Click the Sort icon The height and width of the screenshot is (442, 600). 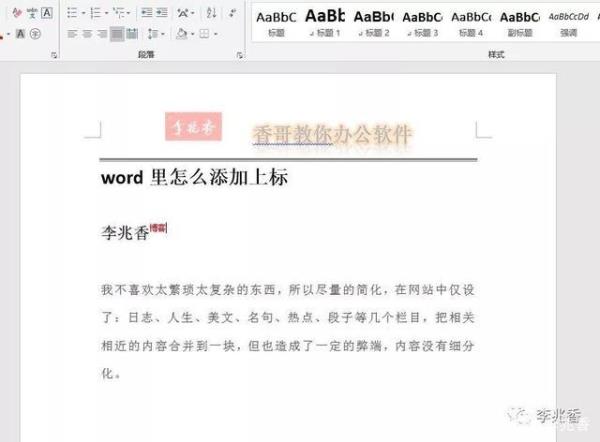point(211,13)
